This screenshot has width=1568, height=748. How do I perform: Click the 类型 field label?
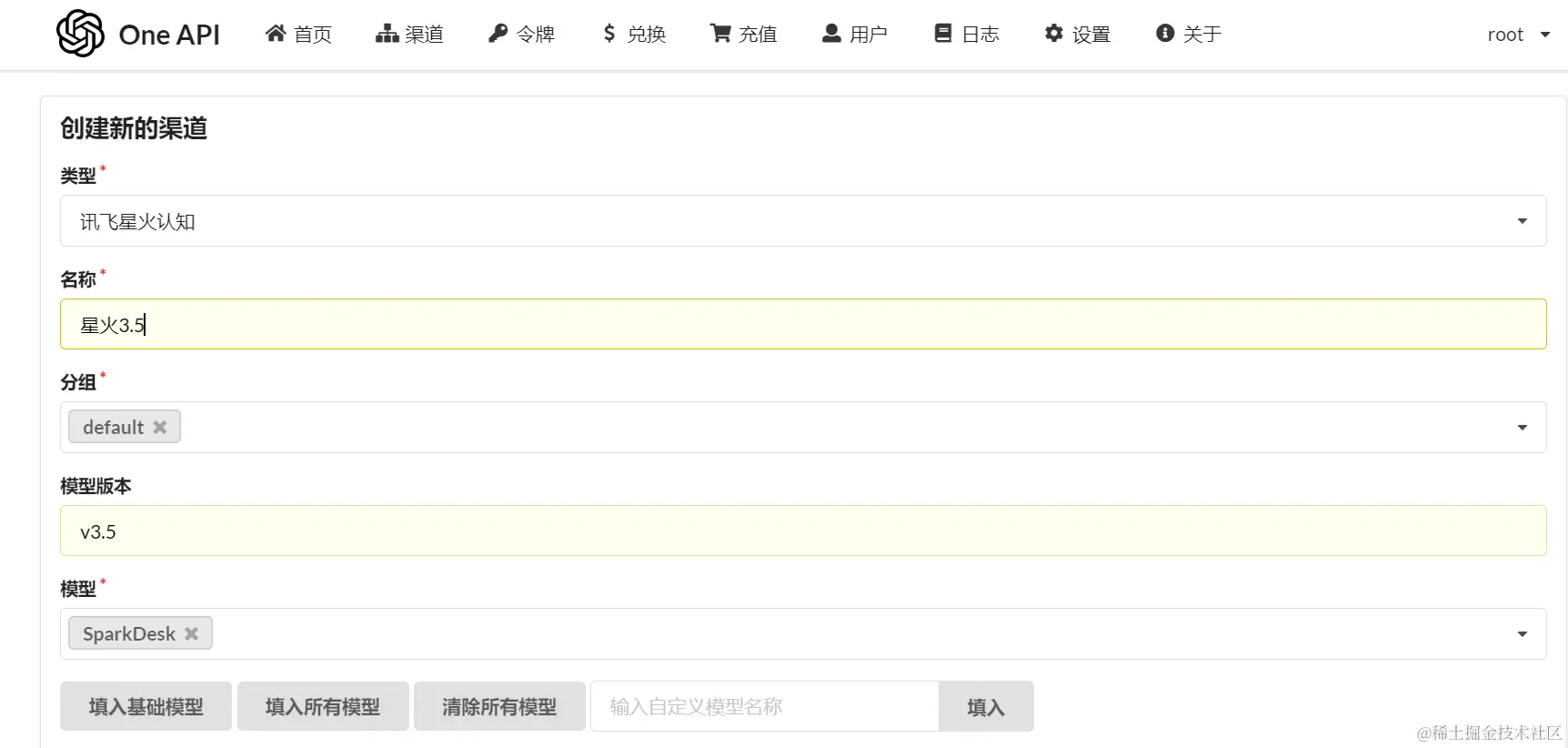click(x=78, y=176)
